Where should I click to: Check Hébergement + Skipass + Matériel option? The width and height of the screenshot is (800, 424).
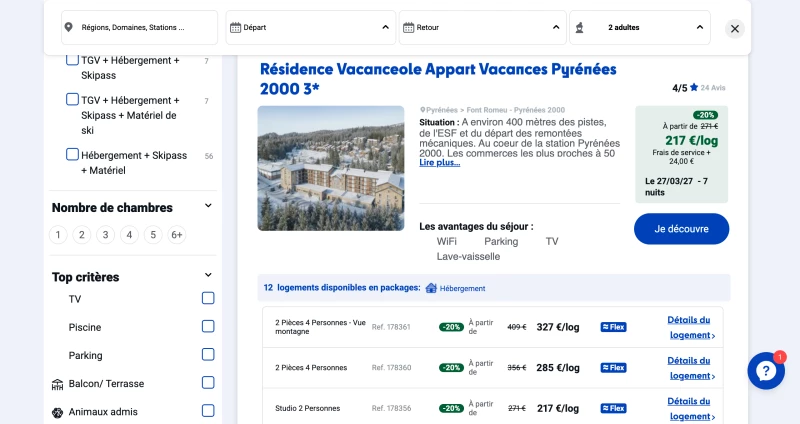pyautogui.click(x=72, y=154)
